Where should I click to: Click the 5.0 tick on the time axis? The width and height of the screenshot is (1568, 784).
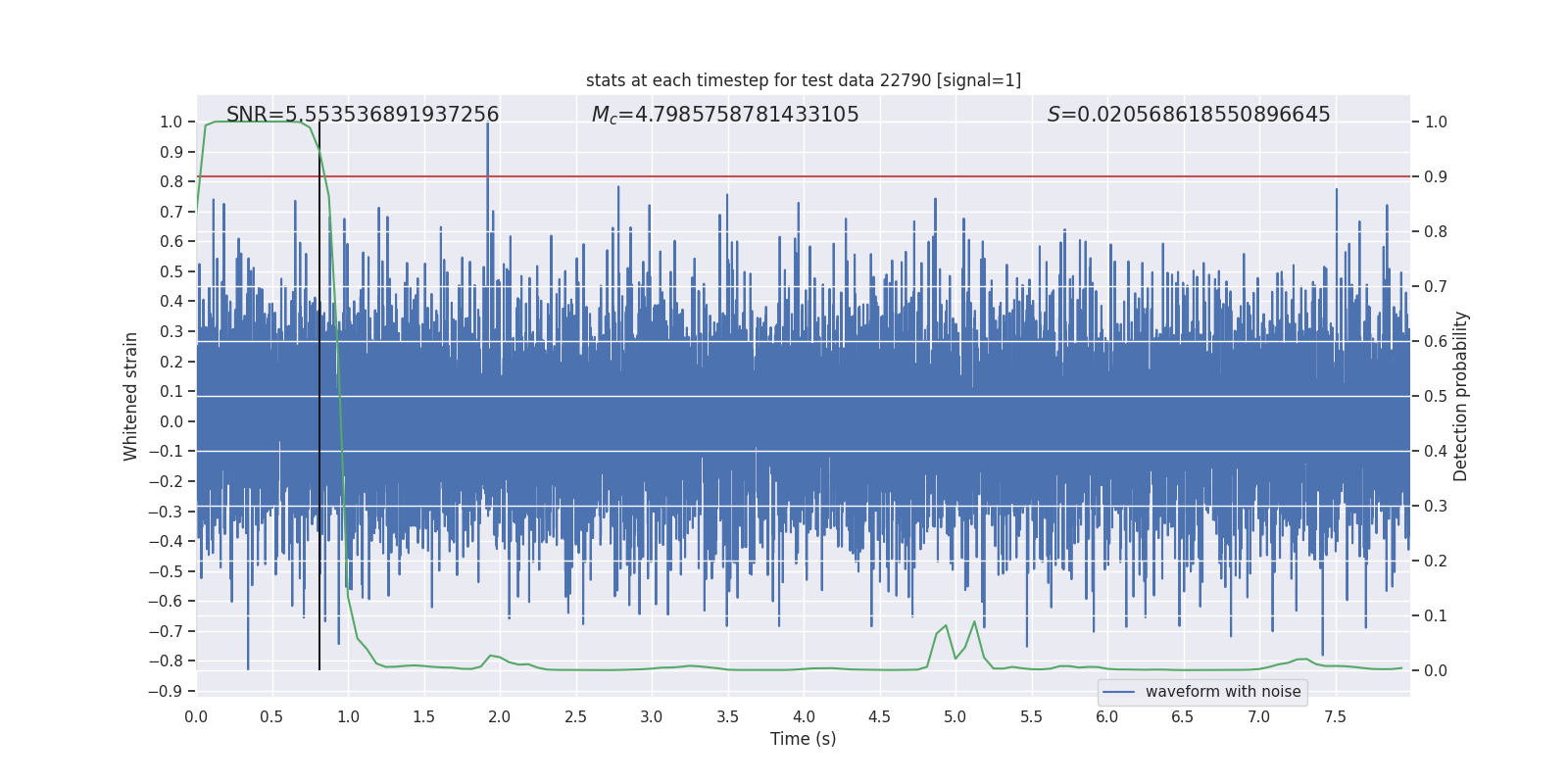(x=955, y=716)
